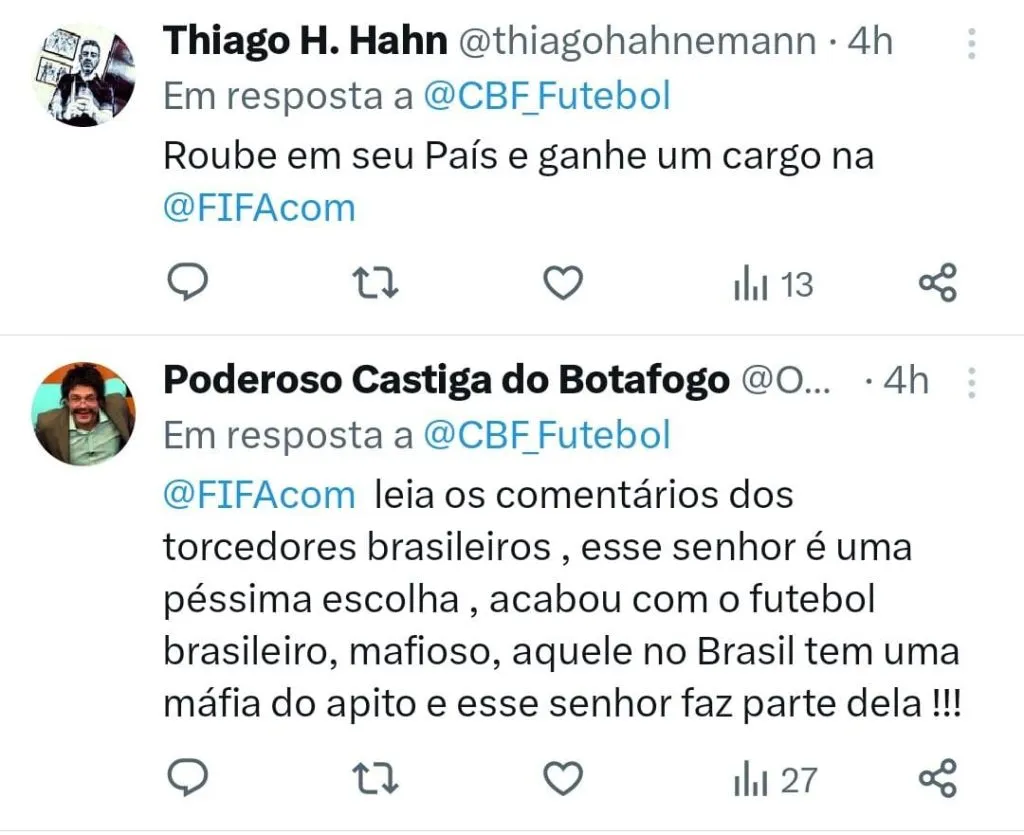Reply to Thiago H. Hahn's tweet
Image resolution: width=1024 pixels, height=835 pixels.
click(185, 285)
